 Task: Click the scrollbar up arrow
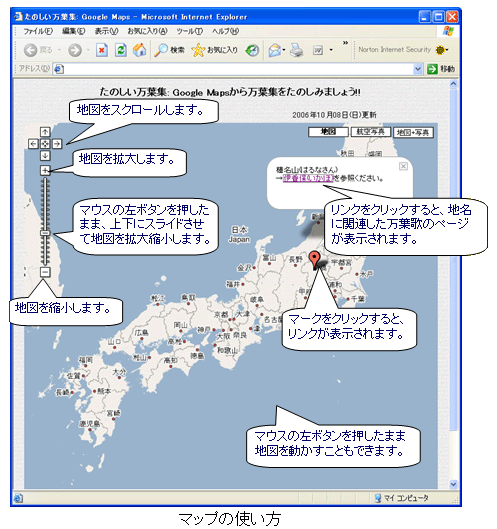[x=453, y=83]
